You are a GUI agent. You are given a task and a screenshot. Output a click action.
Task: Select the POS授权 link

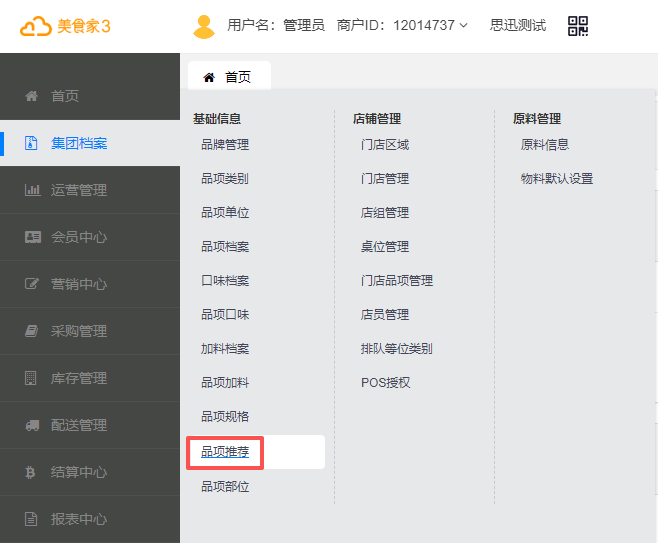coord(386,383)
